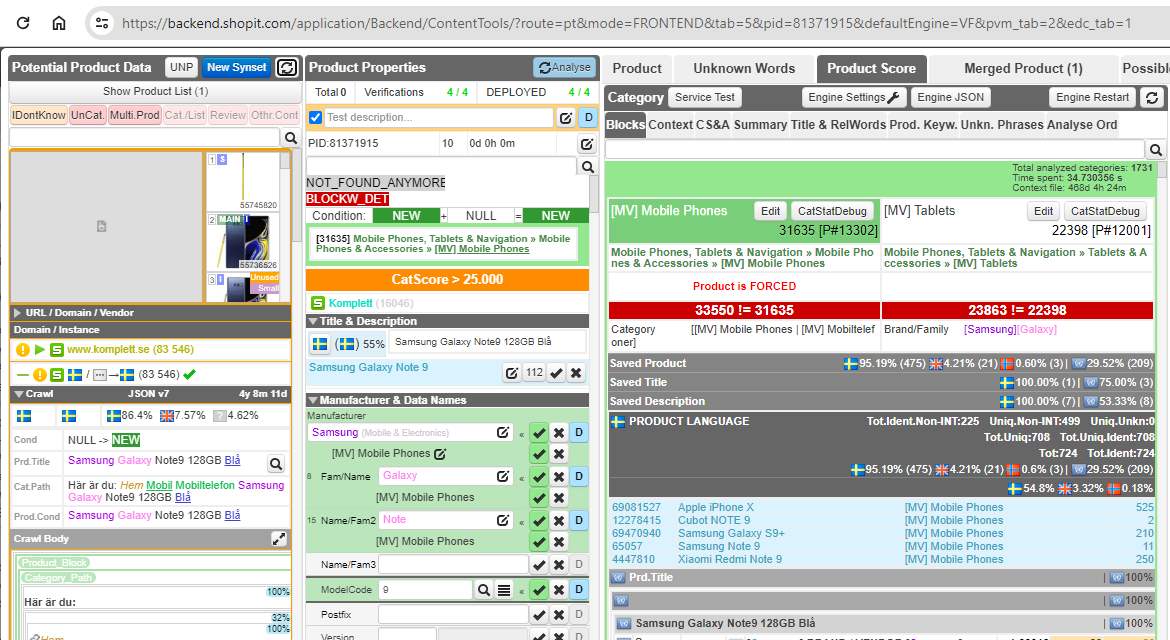Open the list icon in ModelCode row
Screen dimensions: 1170x640
click(504, 590)
